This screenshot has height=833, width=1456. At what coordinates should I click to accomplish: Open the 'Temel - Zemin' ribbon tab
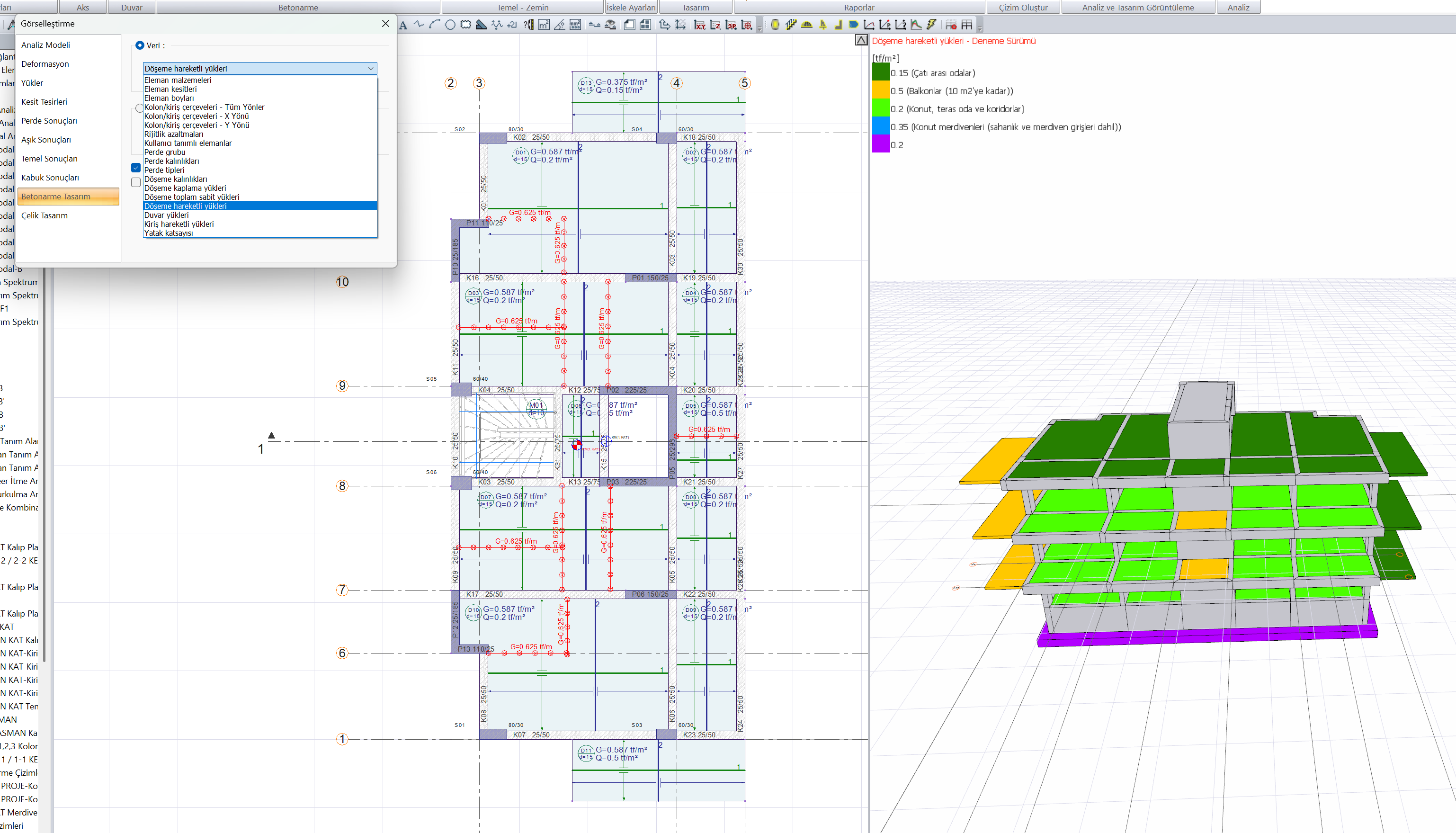[x=522, y=8]
